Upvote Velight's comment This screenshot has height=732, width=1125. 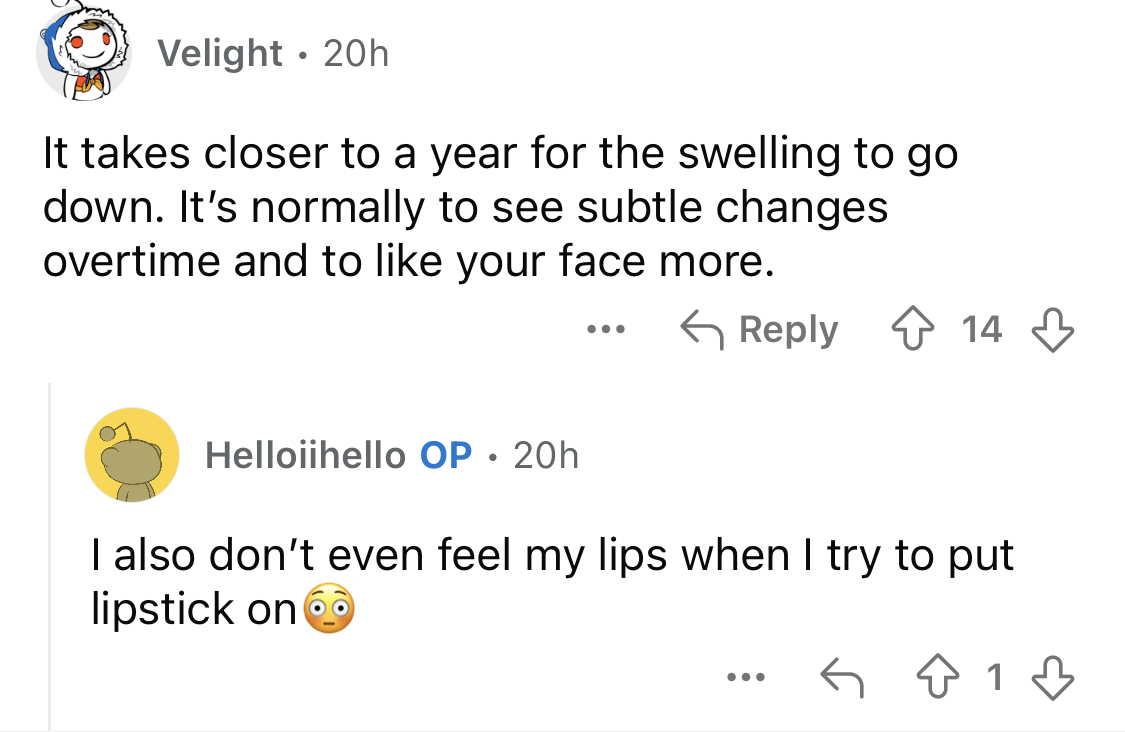pyautogui.click(x=912, y=329)
